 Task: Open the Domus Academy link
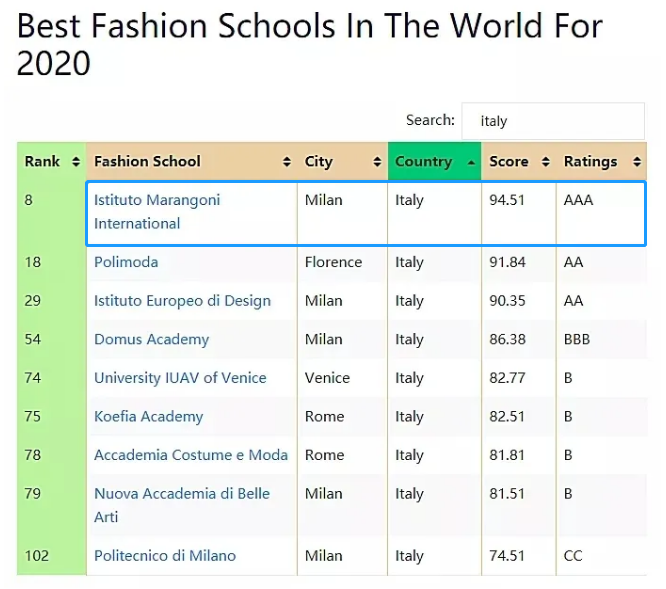point(152,339)
